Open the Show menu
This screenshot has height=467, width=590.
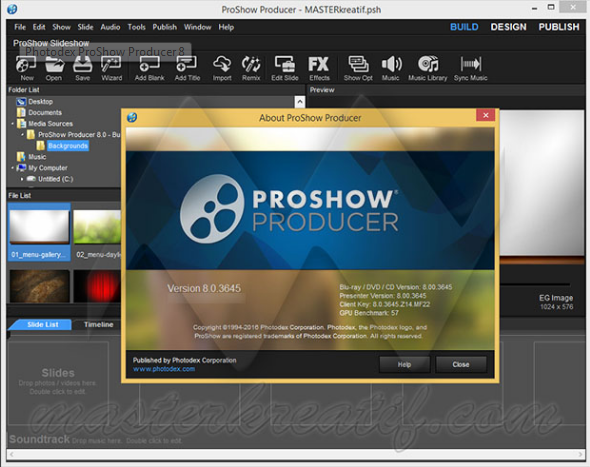[61, 27]
